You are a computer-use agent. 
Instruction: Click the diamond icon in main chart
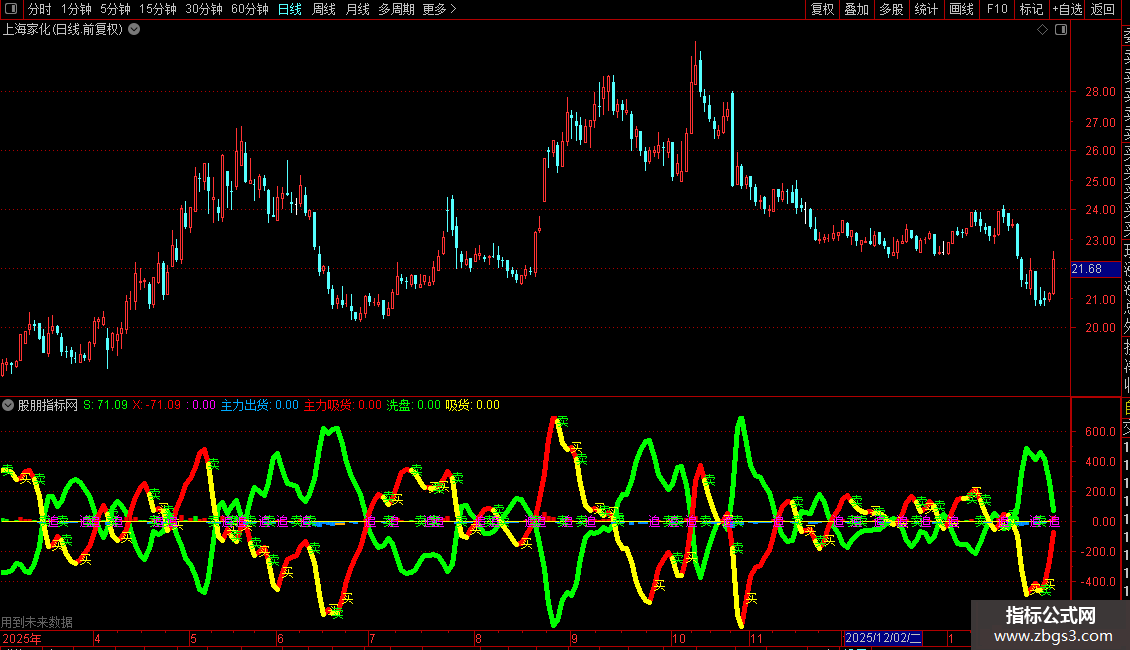coord(1042,30)
